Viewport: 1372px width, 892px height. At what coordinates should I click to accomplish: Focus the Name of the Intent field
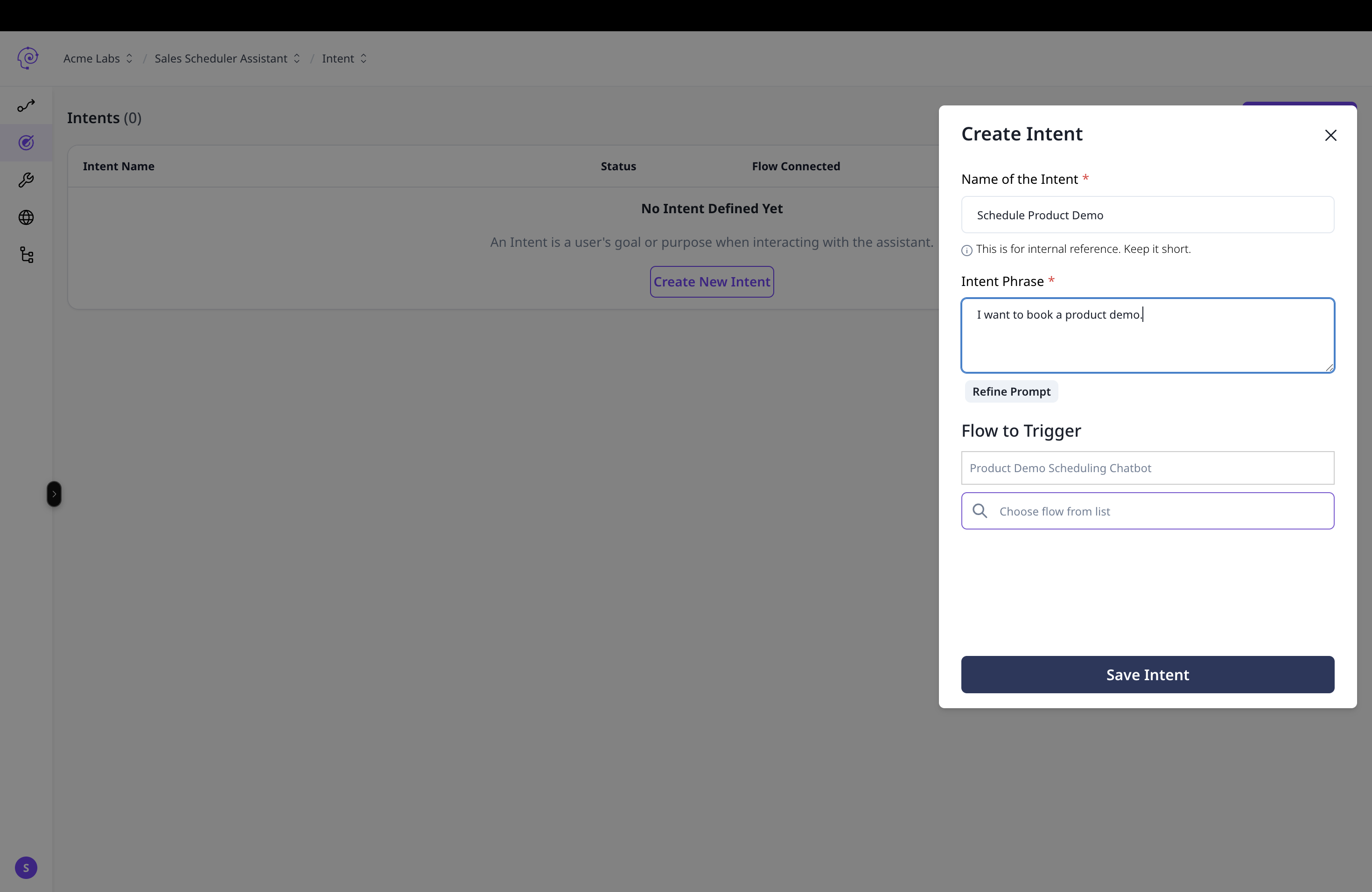[1147, 215]
